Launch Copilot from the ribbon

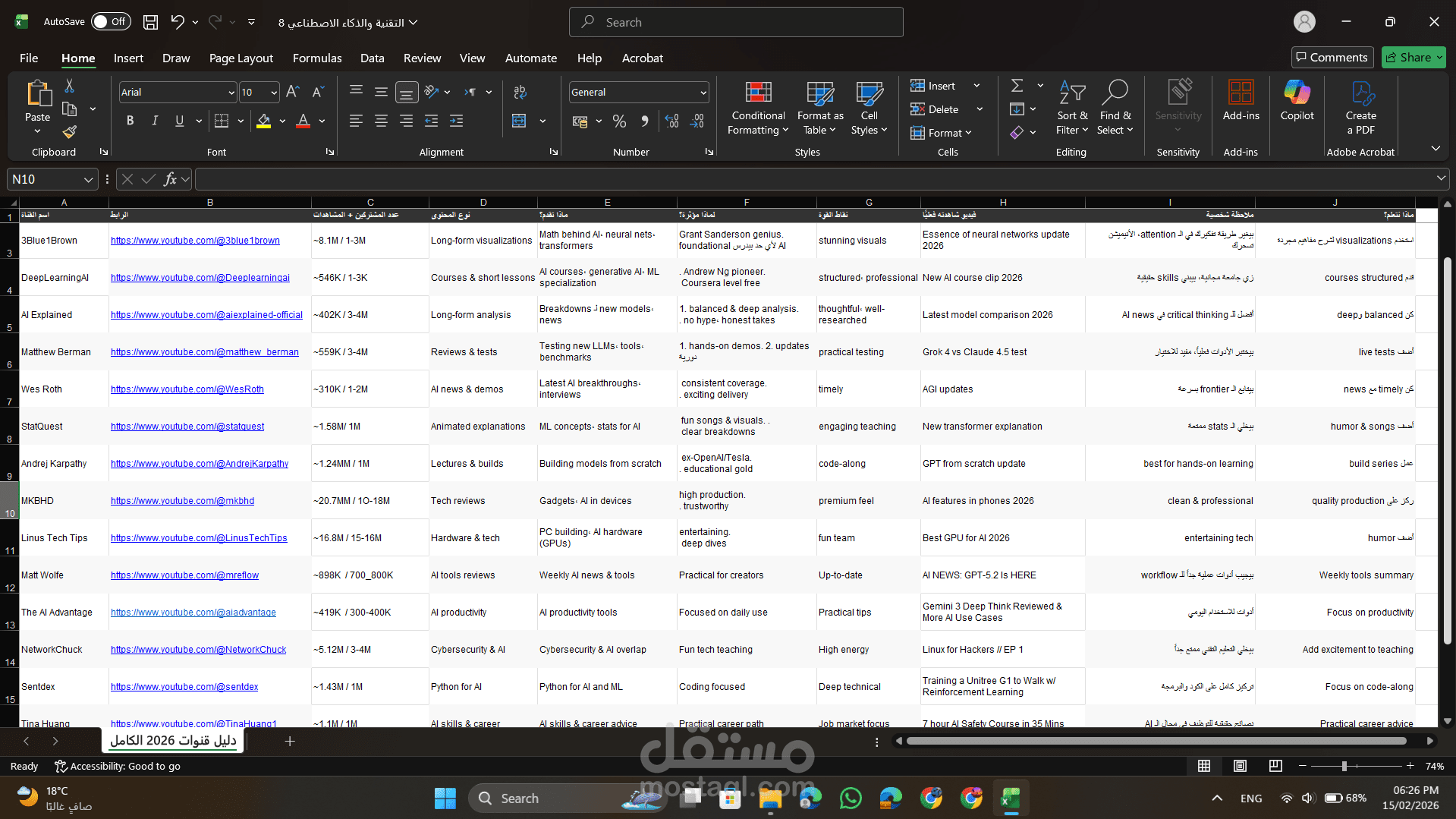(1297, 101)
